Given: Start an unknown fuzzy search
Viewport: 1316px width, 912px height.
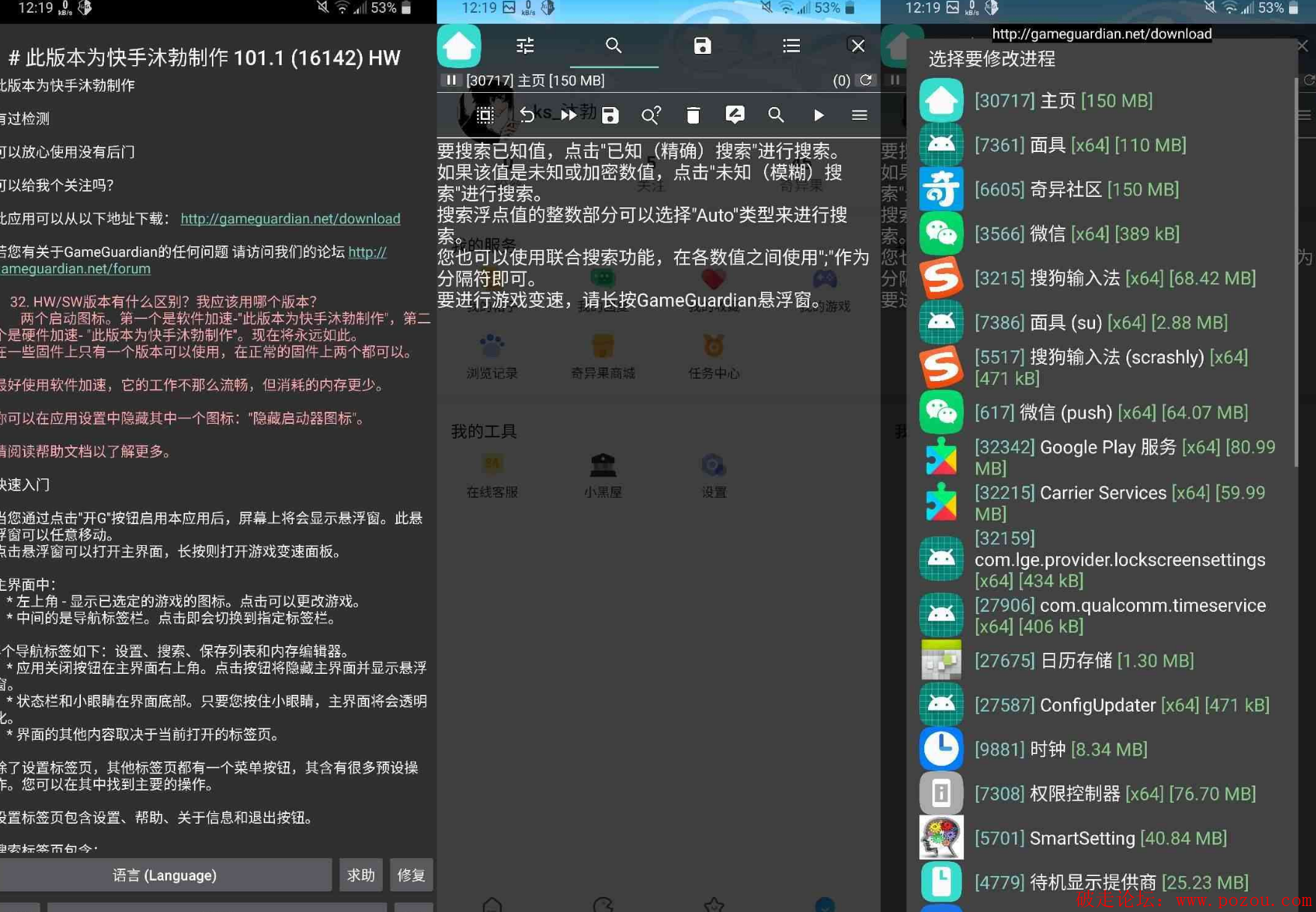Looking at the screenshot, I should [651, 115].
